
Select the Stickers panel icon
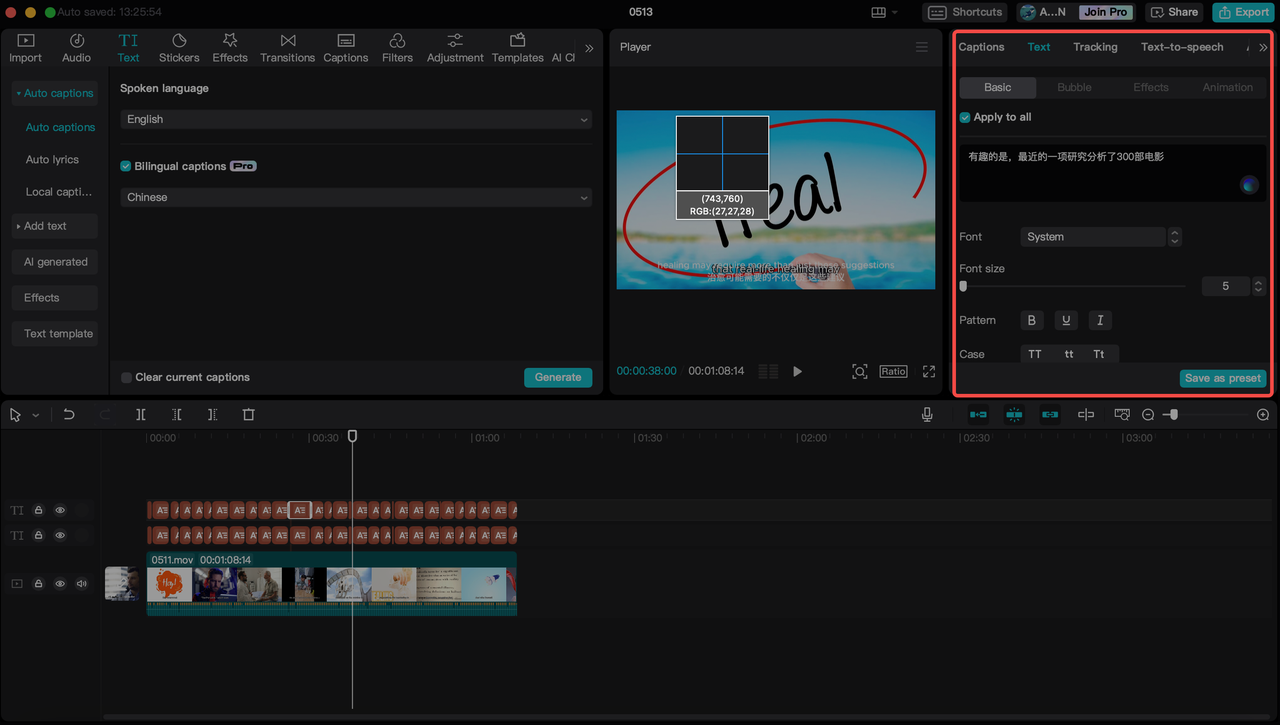pos(179,46)
